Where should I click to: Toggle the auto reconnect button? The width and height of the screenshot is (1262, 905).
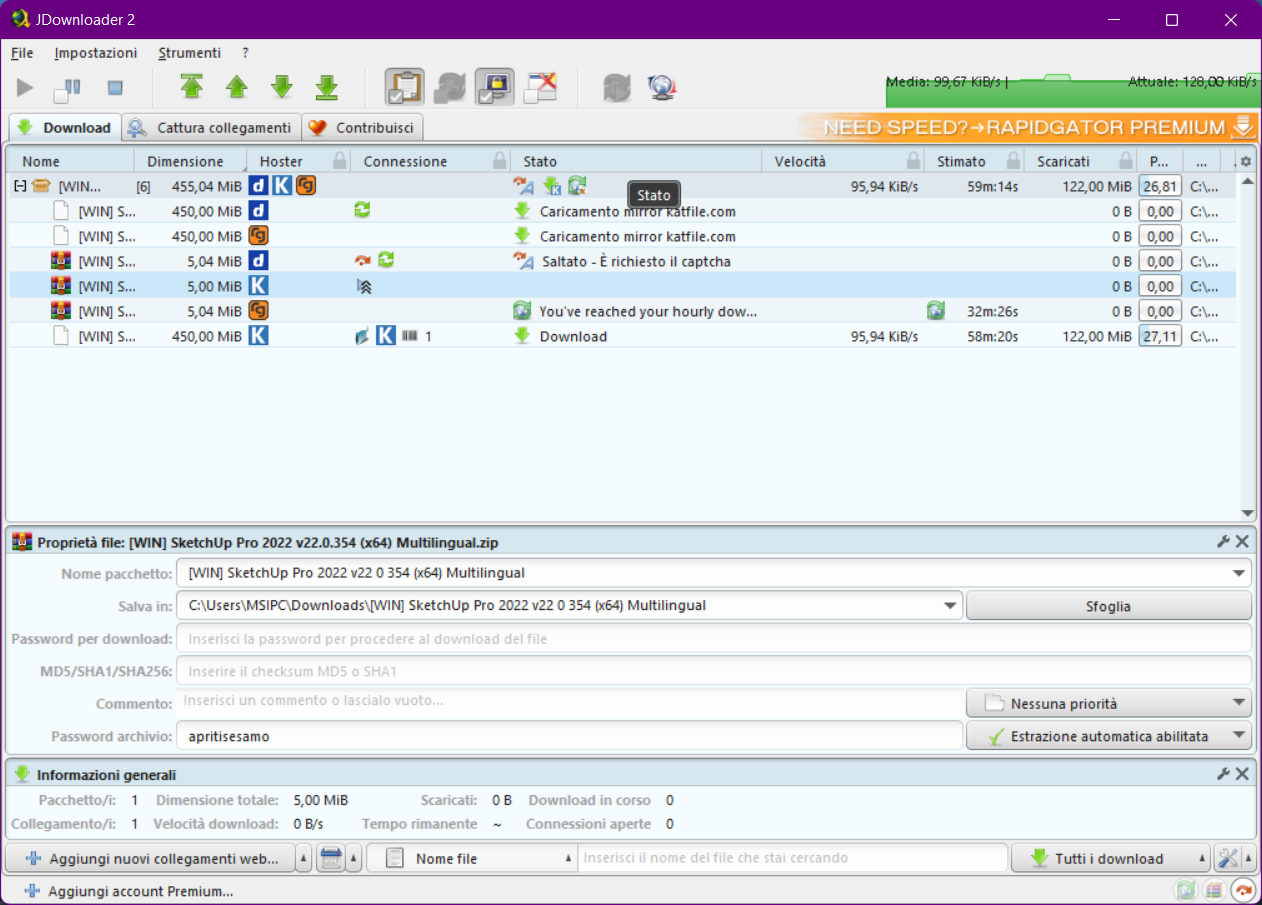(450, 88)
